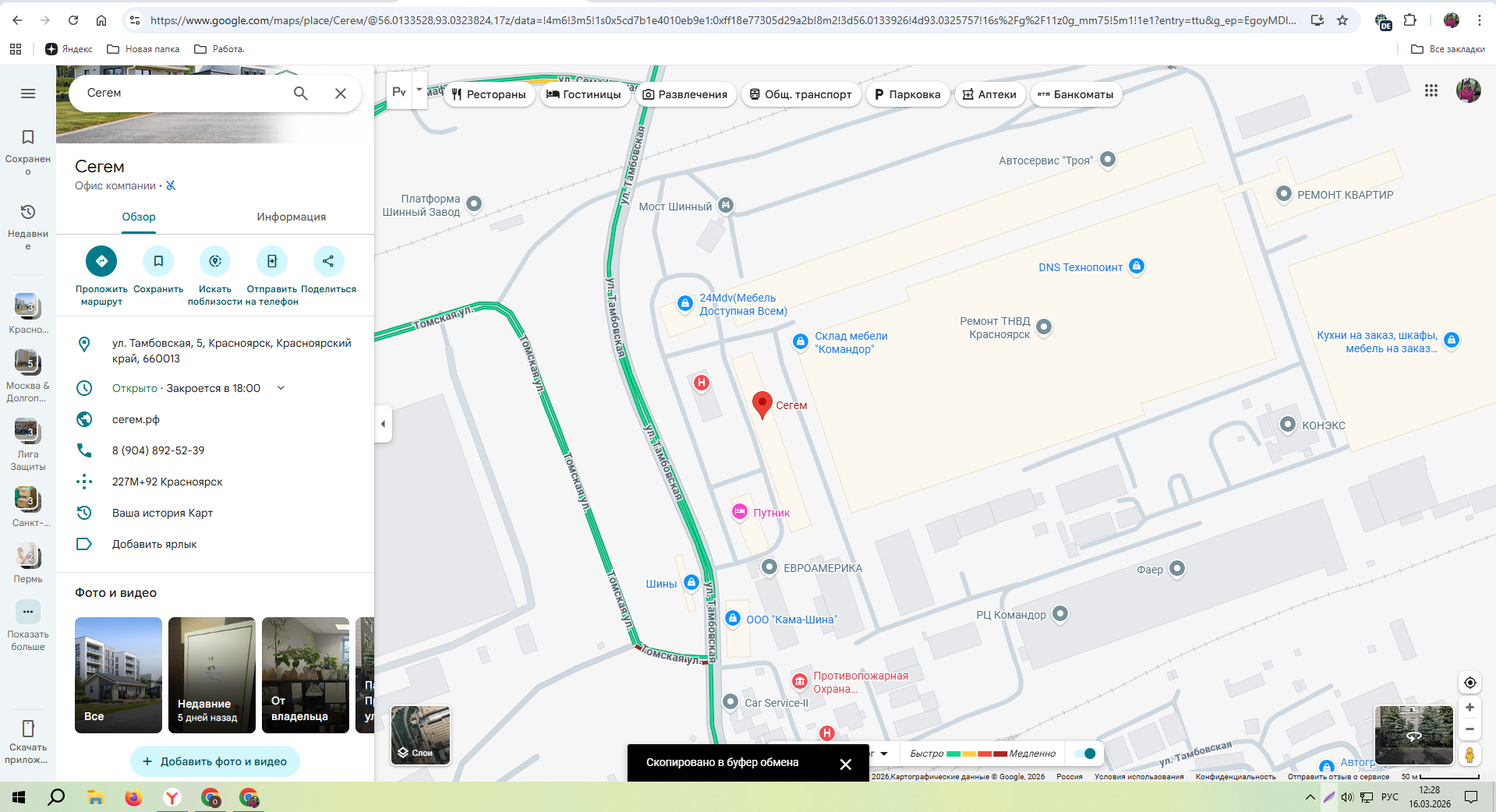Click the Мост Шинный transit stop icon
Viewport: 1496px width, 812px height.
(726, 205)
